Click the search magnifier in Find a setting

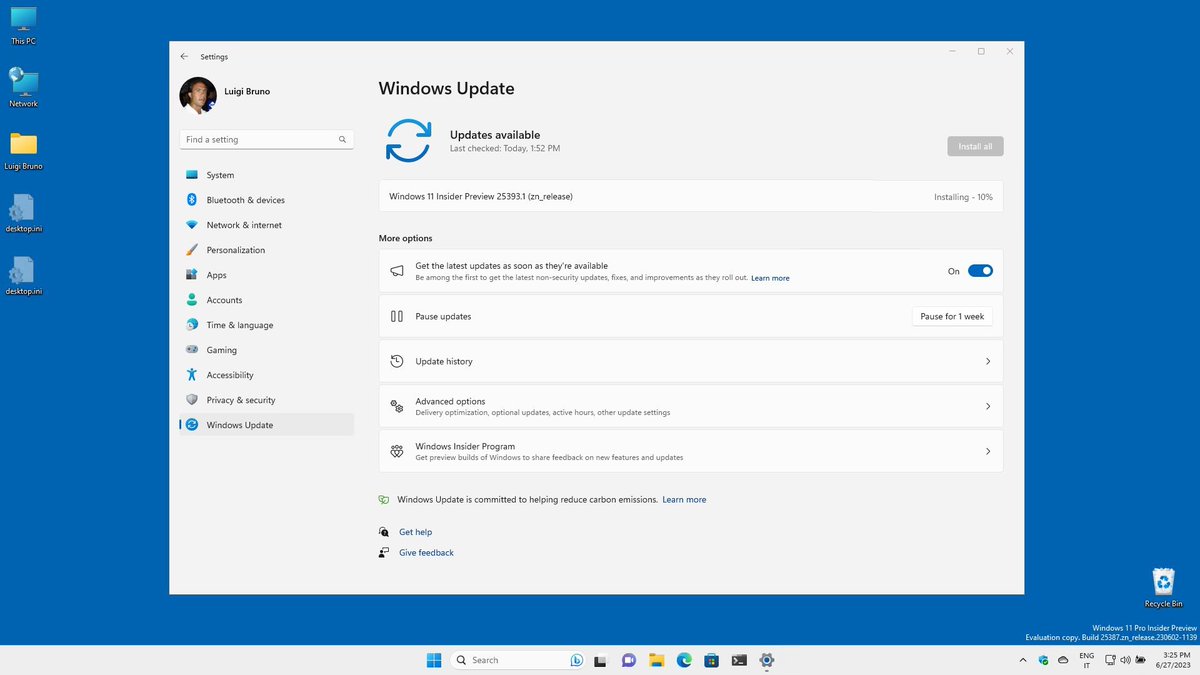pyautogui.click(x=342, y=140)
